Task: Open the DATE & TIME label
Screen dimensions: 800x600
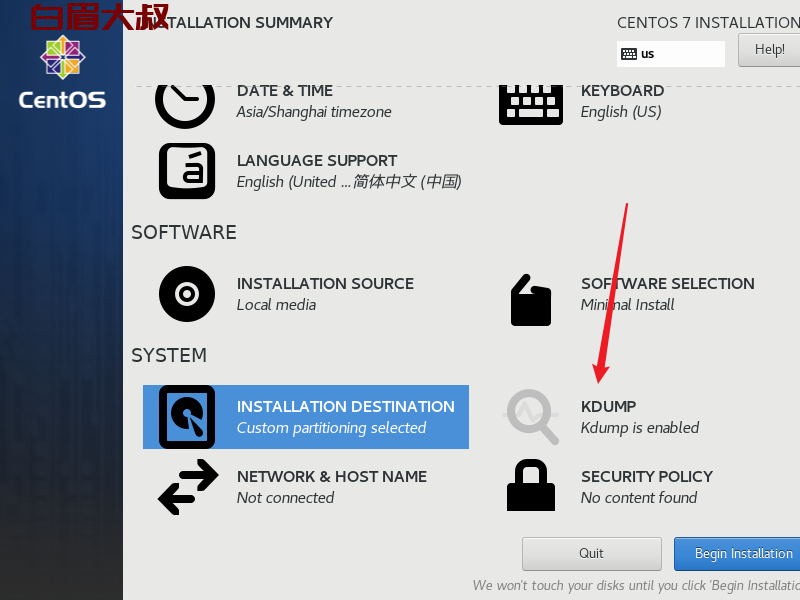Action: (285, 91)
